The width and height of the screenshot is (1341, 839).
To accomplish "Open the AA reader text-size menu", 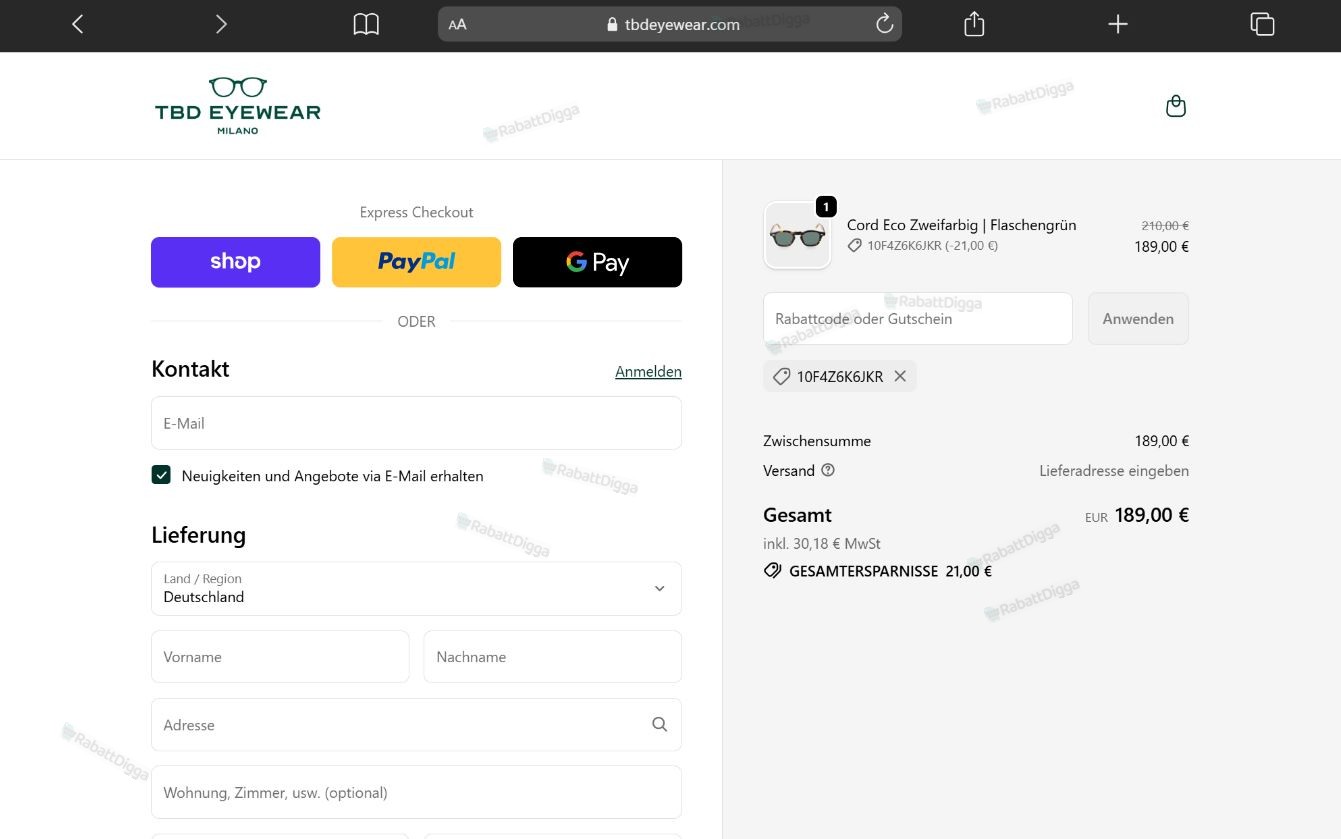I will click(x=457, y=24).
